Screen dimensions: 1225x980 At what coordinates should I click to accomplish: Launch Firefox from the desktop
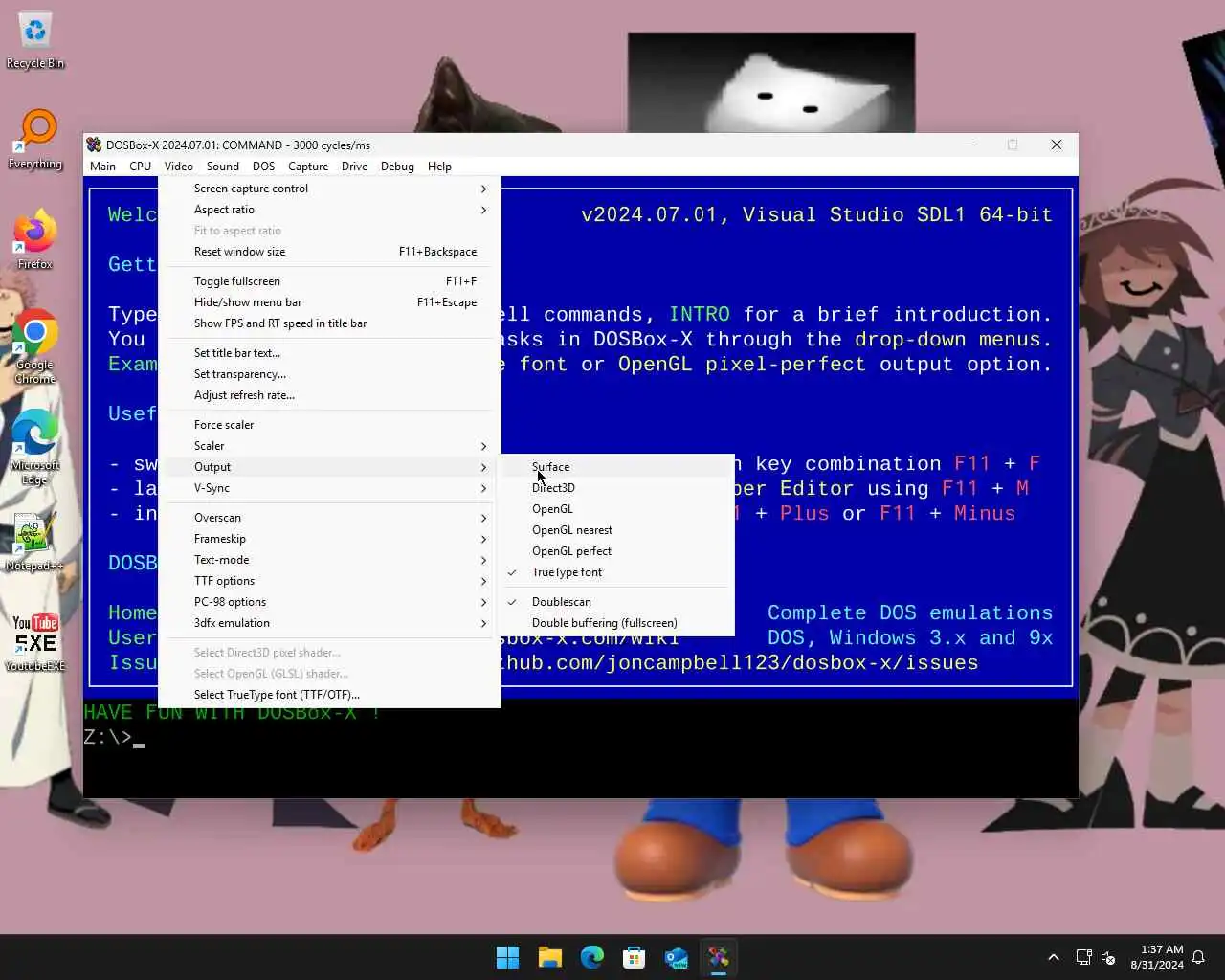point(35,240)
